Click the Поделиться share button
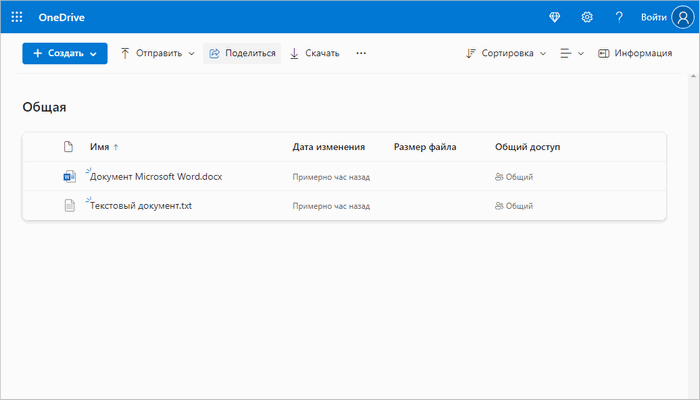This screenshot has height=400, width=700. tap(242, 53)
